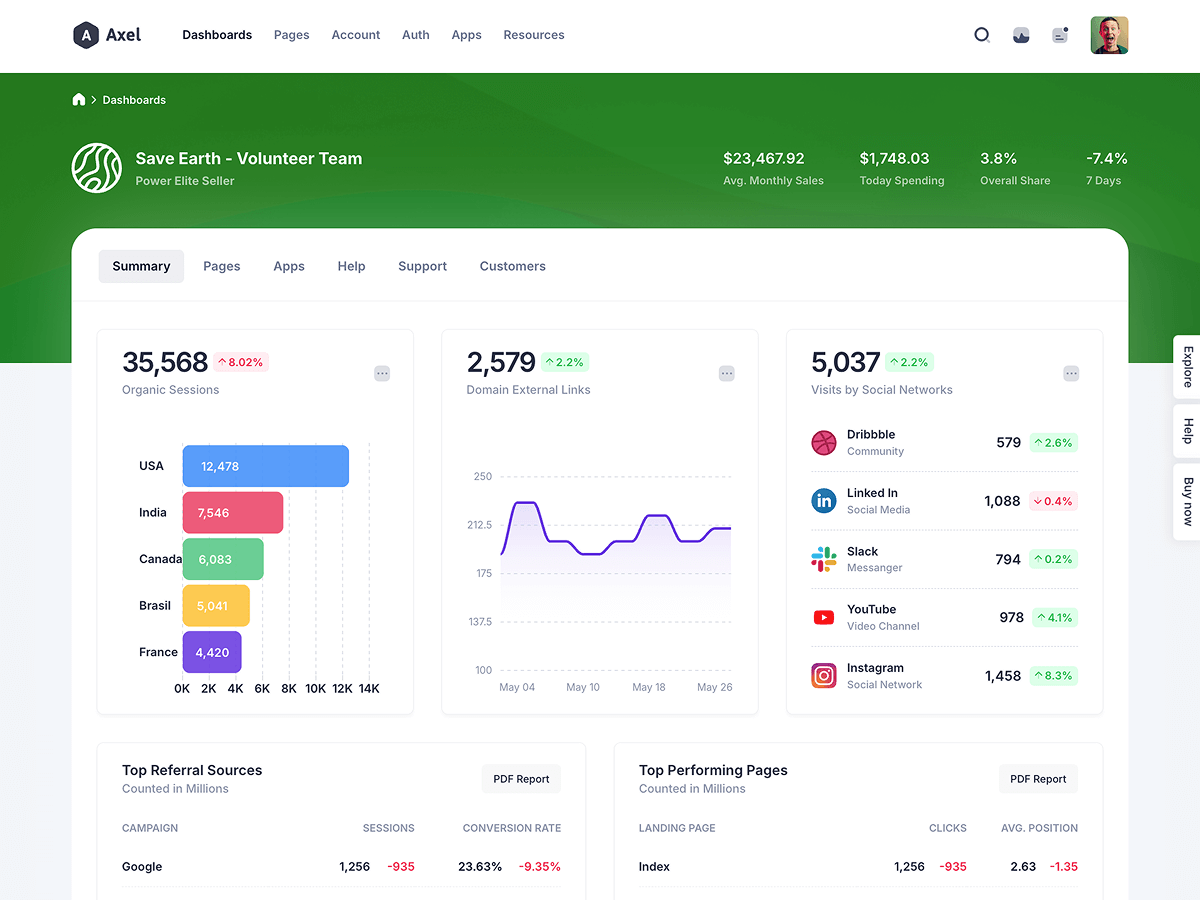This screenshot has width=1200, height=900.
Task: Open the Organic Sessions card options menu
Action: pyautogui.click(x=382, y=373)
